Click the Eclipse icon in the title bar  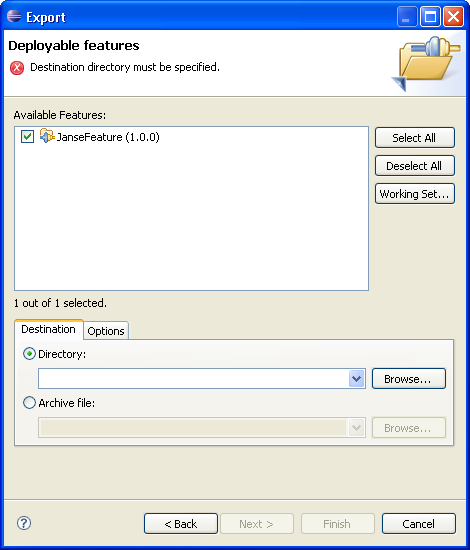pyautogui.click(x=14, y=16)
